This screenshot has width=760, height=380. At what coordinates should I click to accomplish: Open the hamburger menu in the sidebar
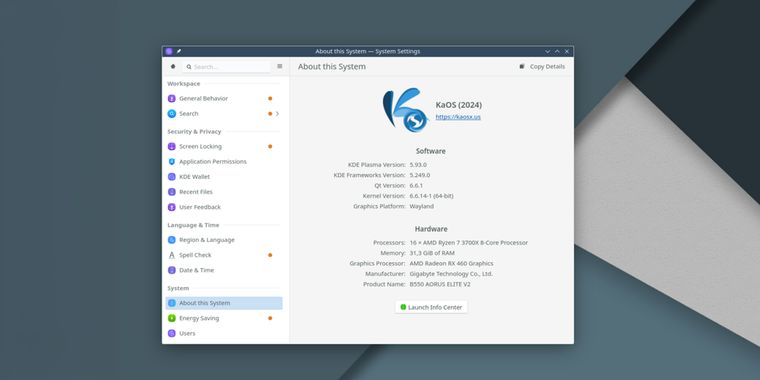(x=280, y=66)
